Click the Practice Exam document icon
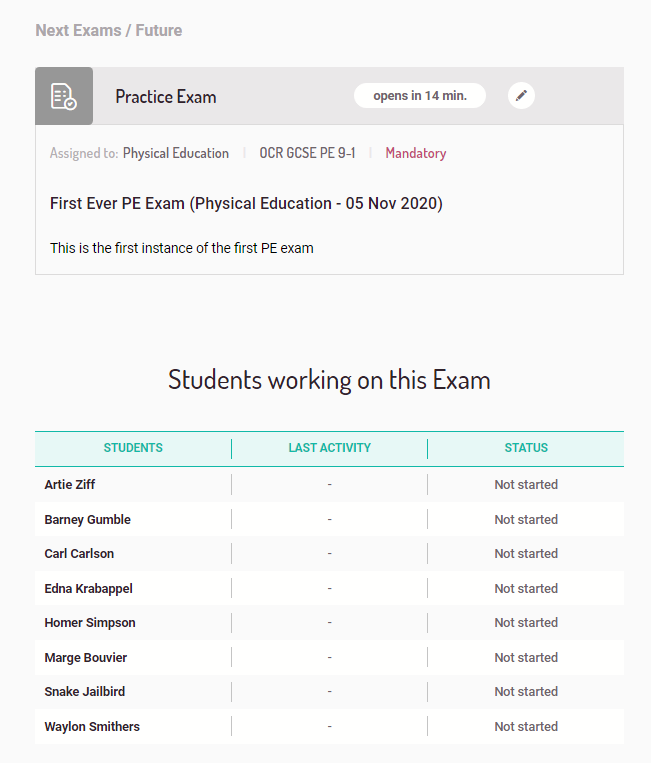Screen dimensions: 651x763 64,96
